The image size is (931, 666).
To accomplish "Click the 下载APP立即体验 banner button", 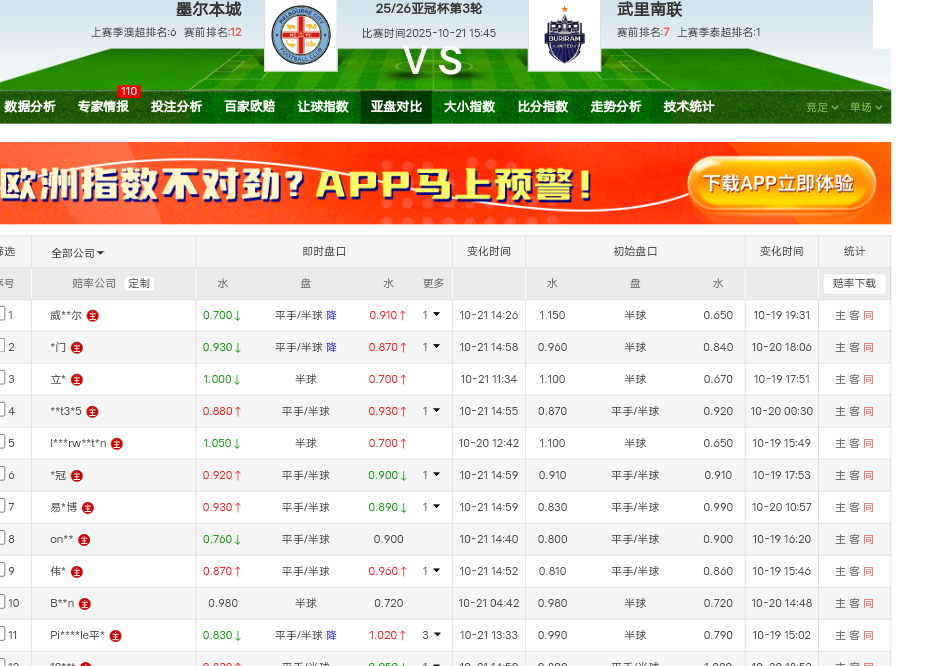I will (x=781, y=184).
